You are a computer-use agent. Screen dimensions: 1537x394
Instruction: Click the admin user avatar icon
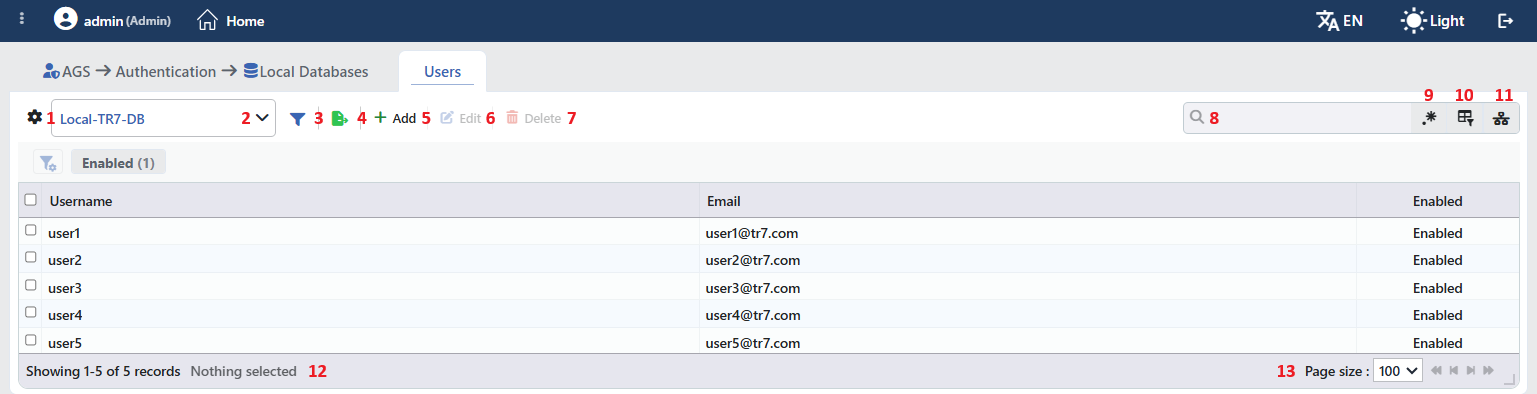66,20
